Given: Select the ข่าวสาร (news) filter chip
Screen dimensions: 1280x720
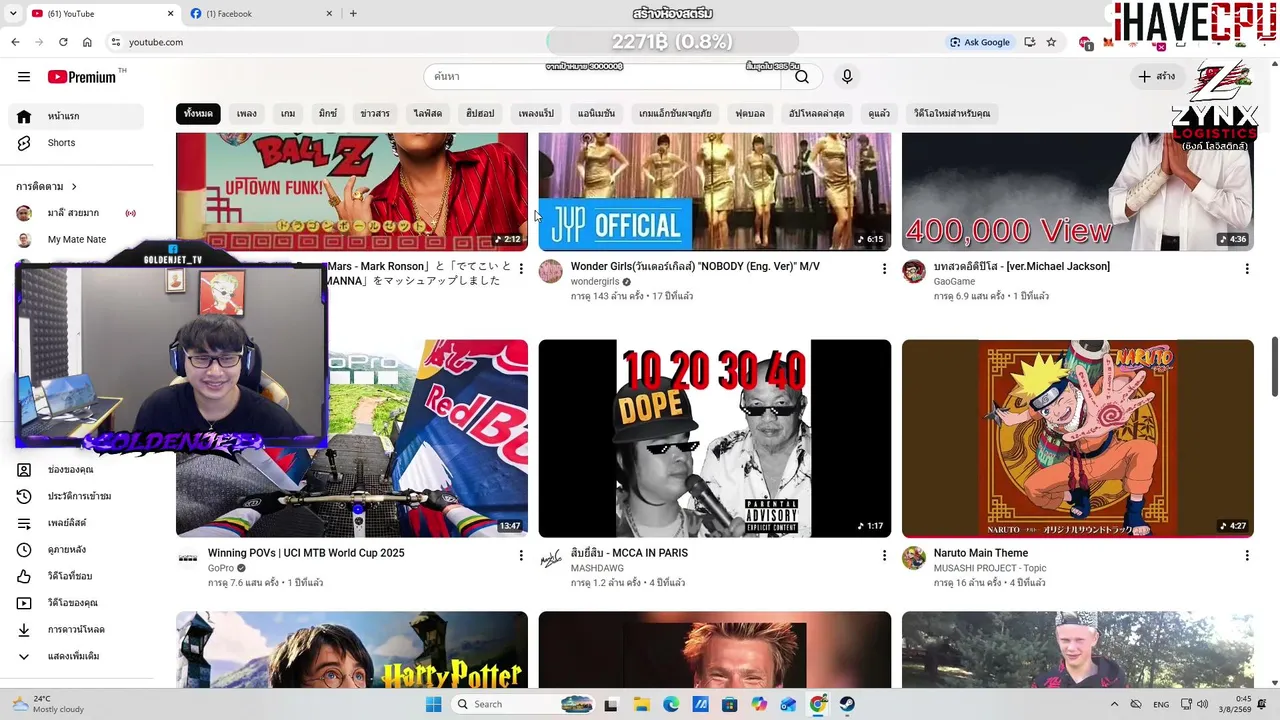Looking at the screenshot, I should [x=375, y=113].
